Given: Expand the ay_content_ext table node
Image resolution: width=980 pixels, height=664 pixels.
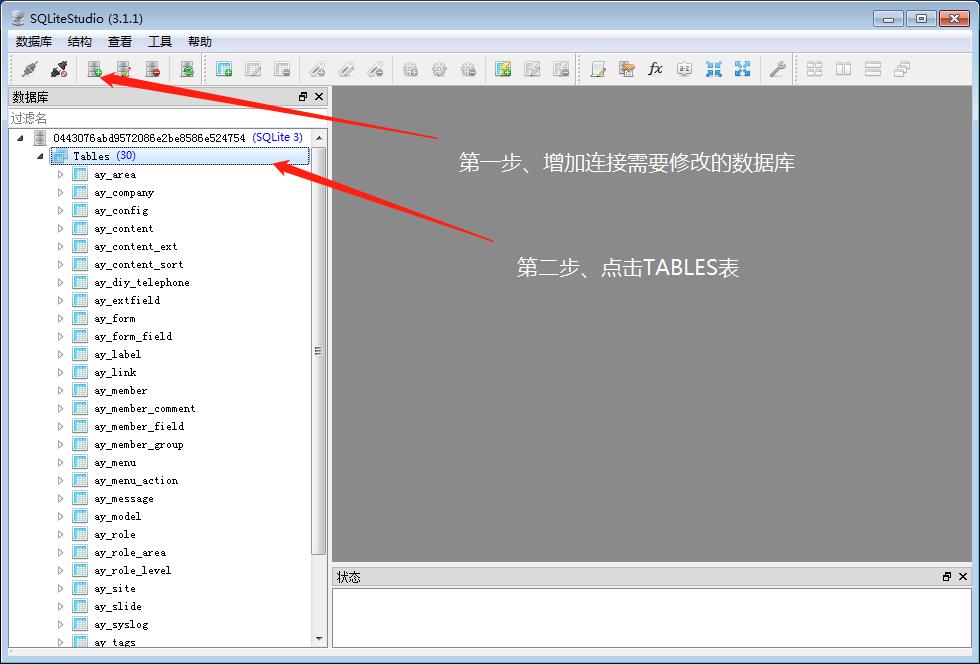Looking at the screenshot, I should pyautogui.click(x=61, y=246).
